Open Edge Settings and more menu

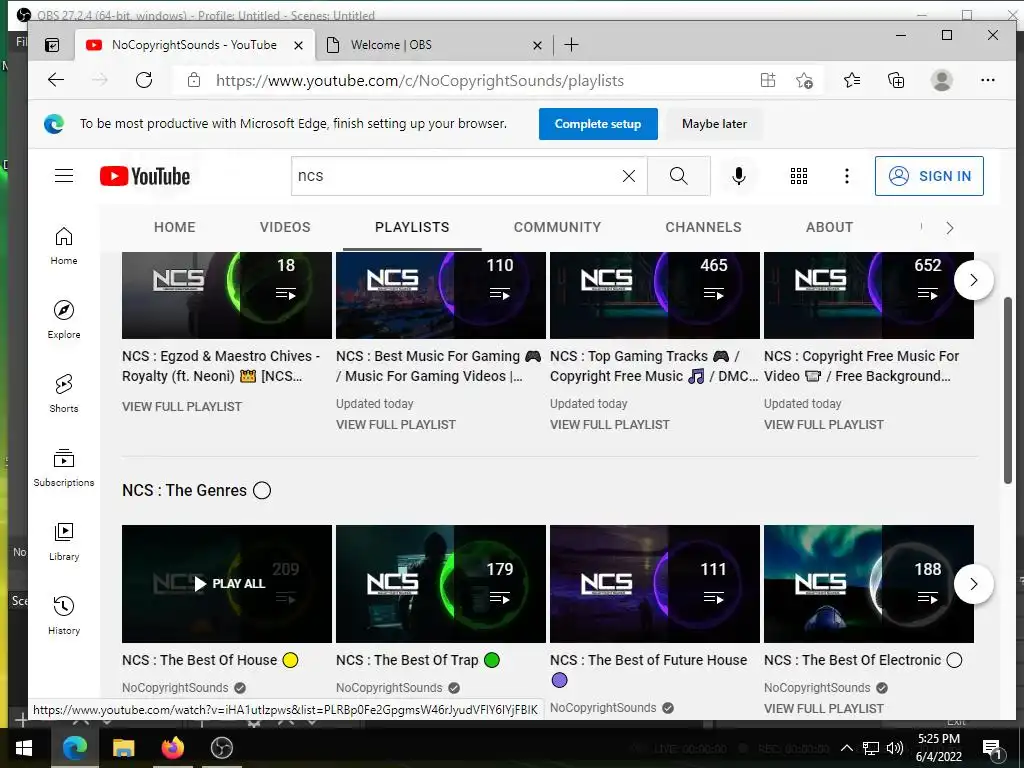987,80
